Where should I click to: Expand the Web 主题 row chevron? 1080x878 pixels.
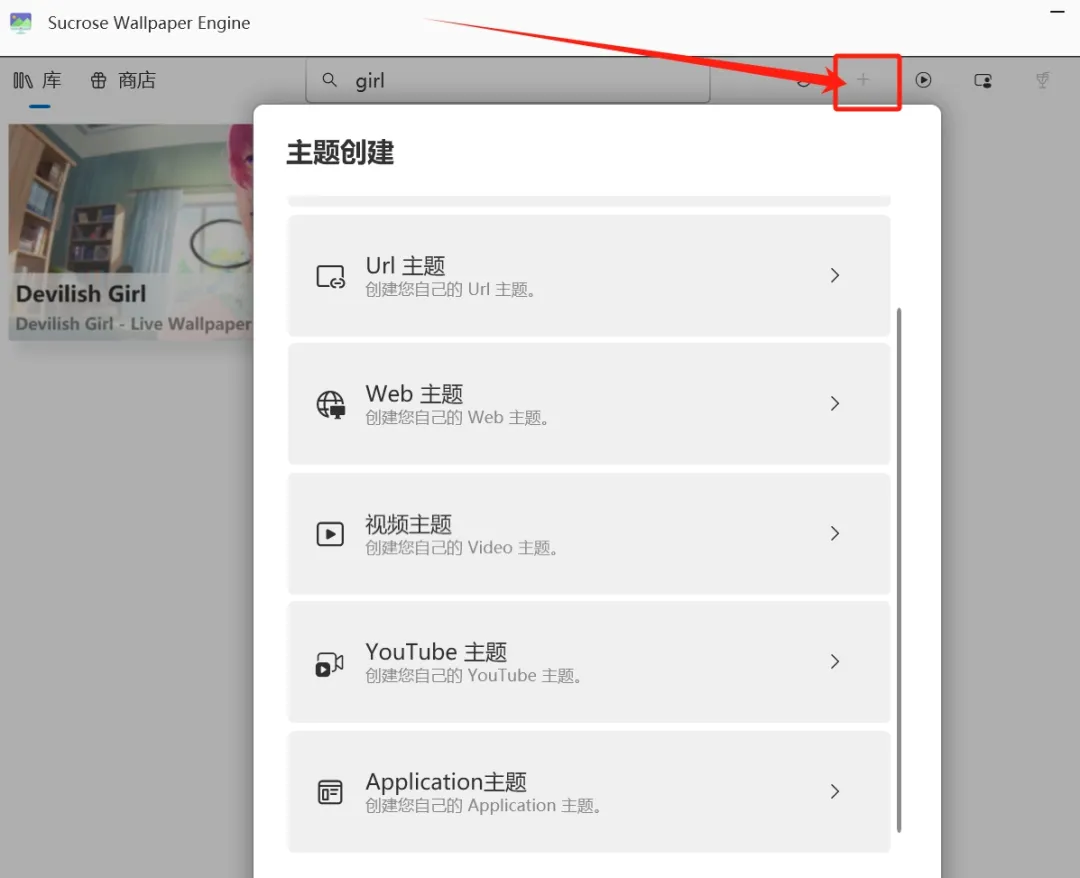pyautogui.click(x=835, y=404)
